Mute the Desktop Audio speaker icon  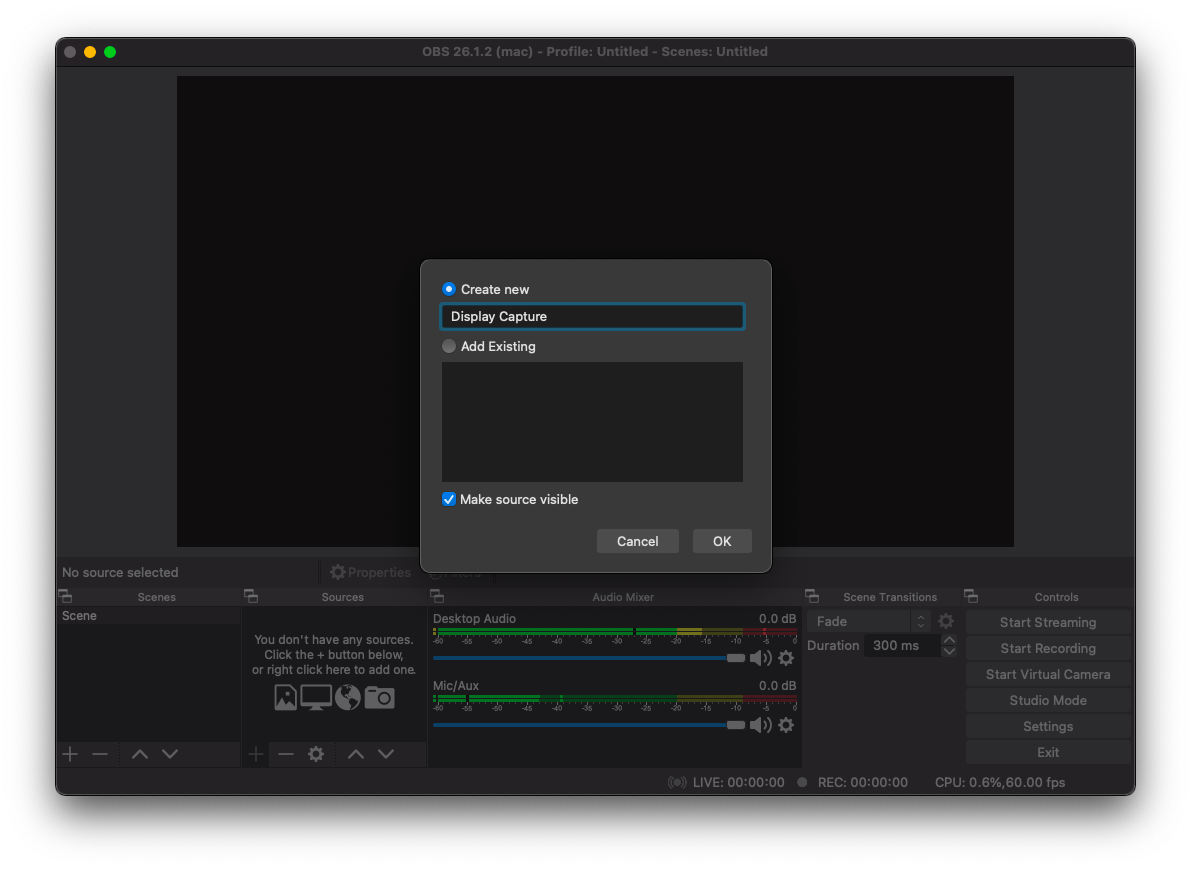pos(760,658)
